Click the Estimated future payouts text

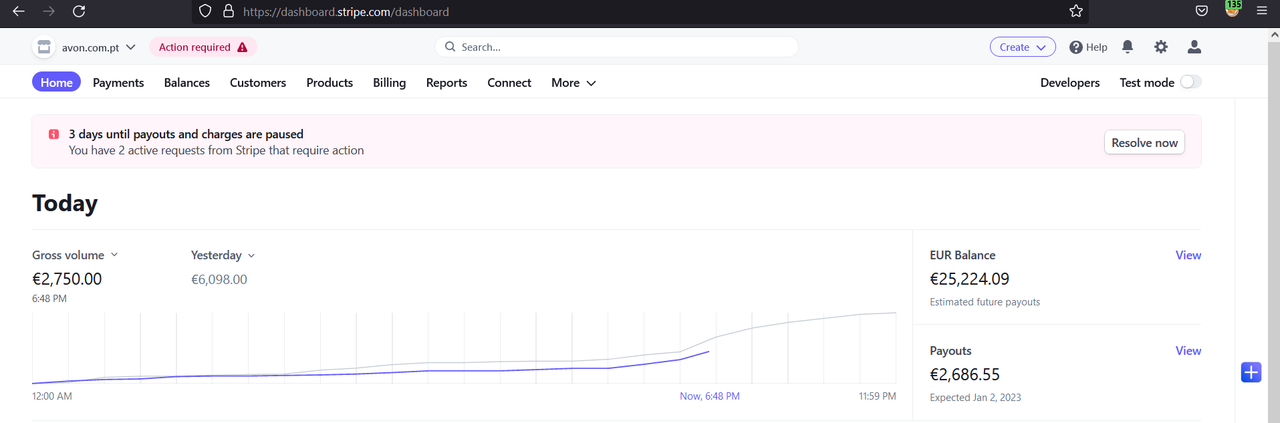(985, 302)
